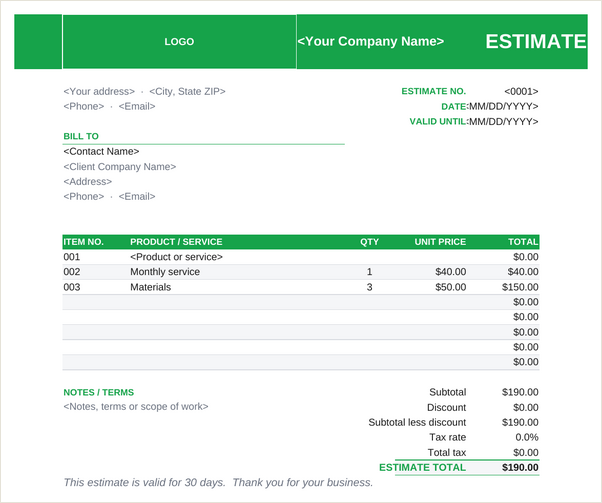Screen dimensions: 602x503
Task: Click the BILL TO heading
Action: coord(81,136)
